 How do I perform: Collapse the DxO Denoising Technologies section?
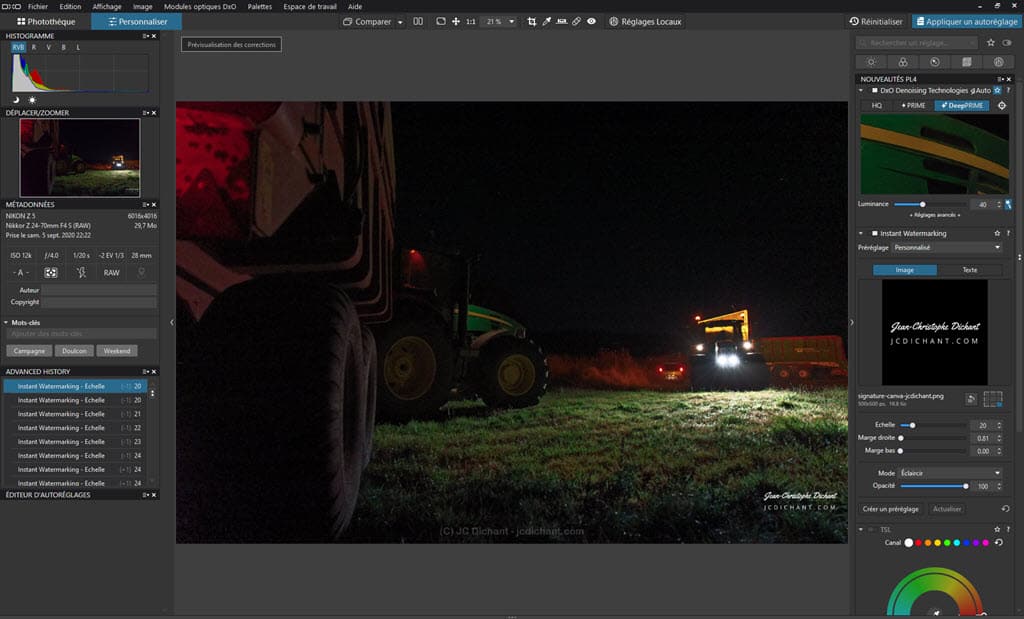tap(861, 91)
